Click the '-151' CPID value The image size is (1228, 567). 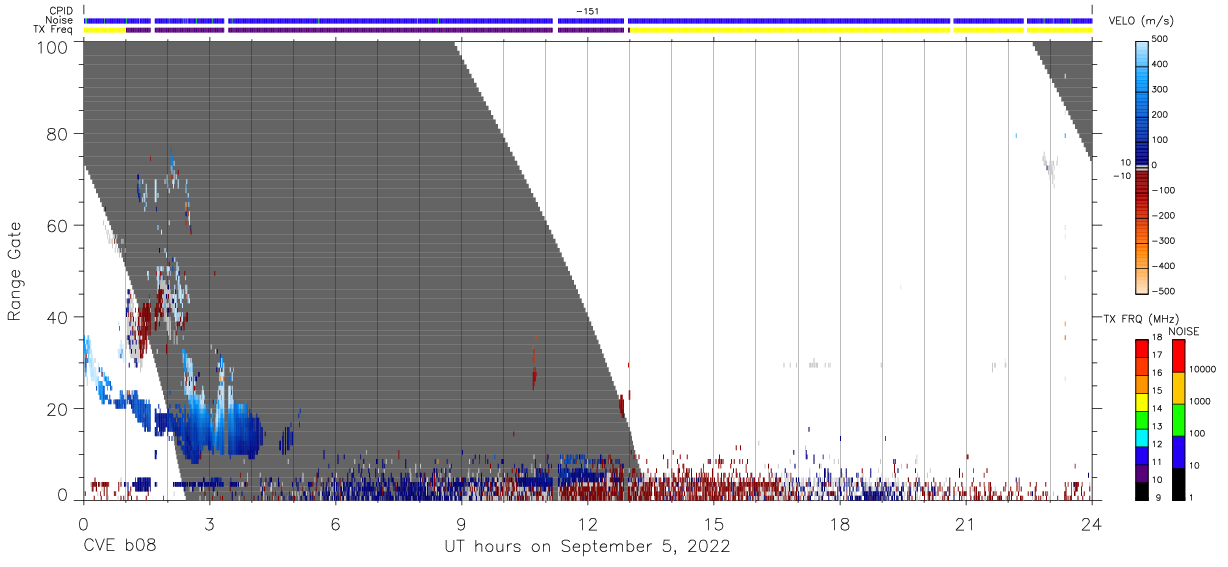[x=588, y=11]
